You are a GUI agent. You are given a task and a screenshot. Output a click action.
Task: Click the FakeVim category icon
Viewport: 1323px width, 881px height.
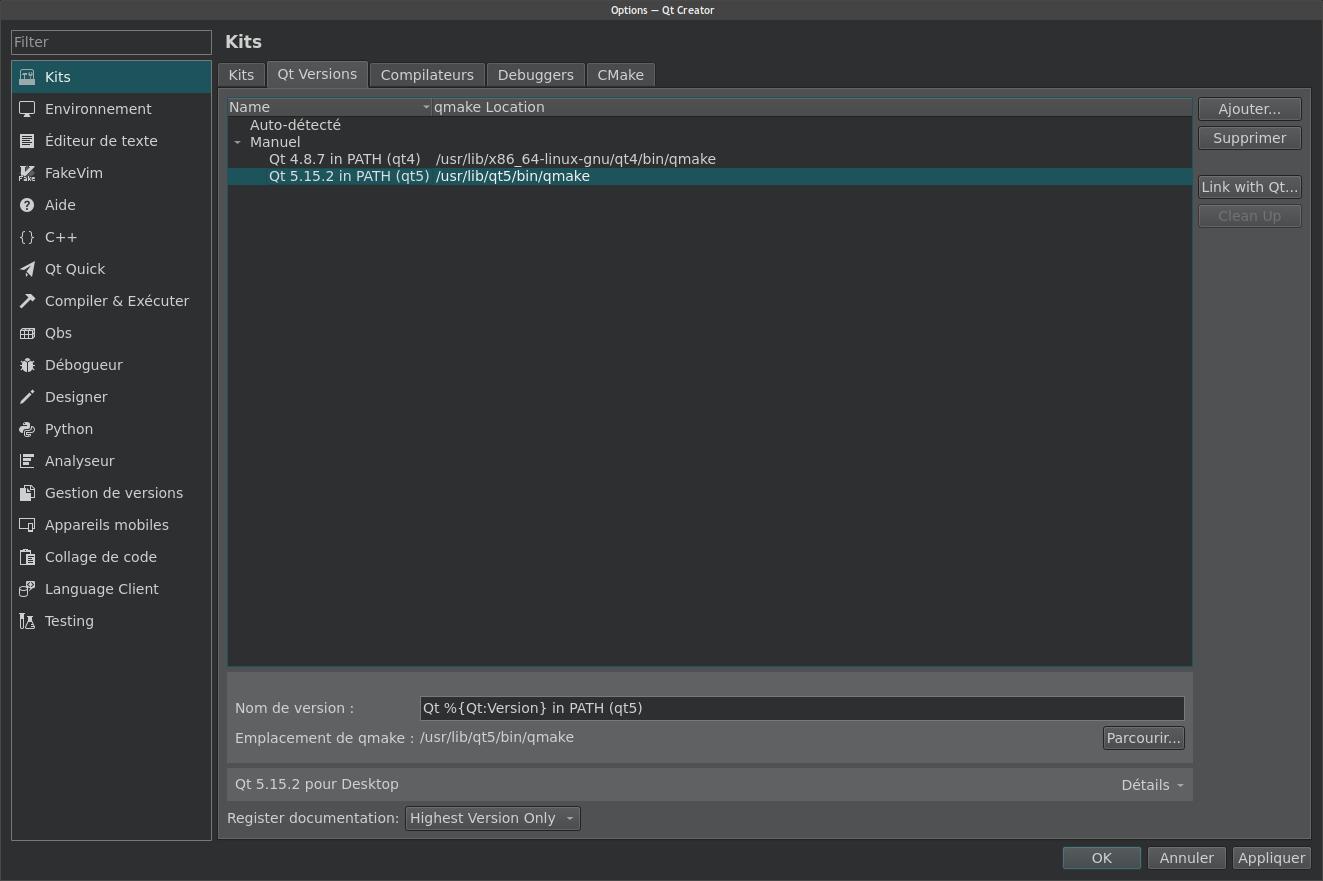(x=27, y=173)
